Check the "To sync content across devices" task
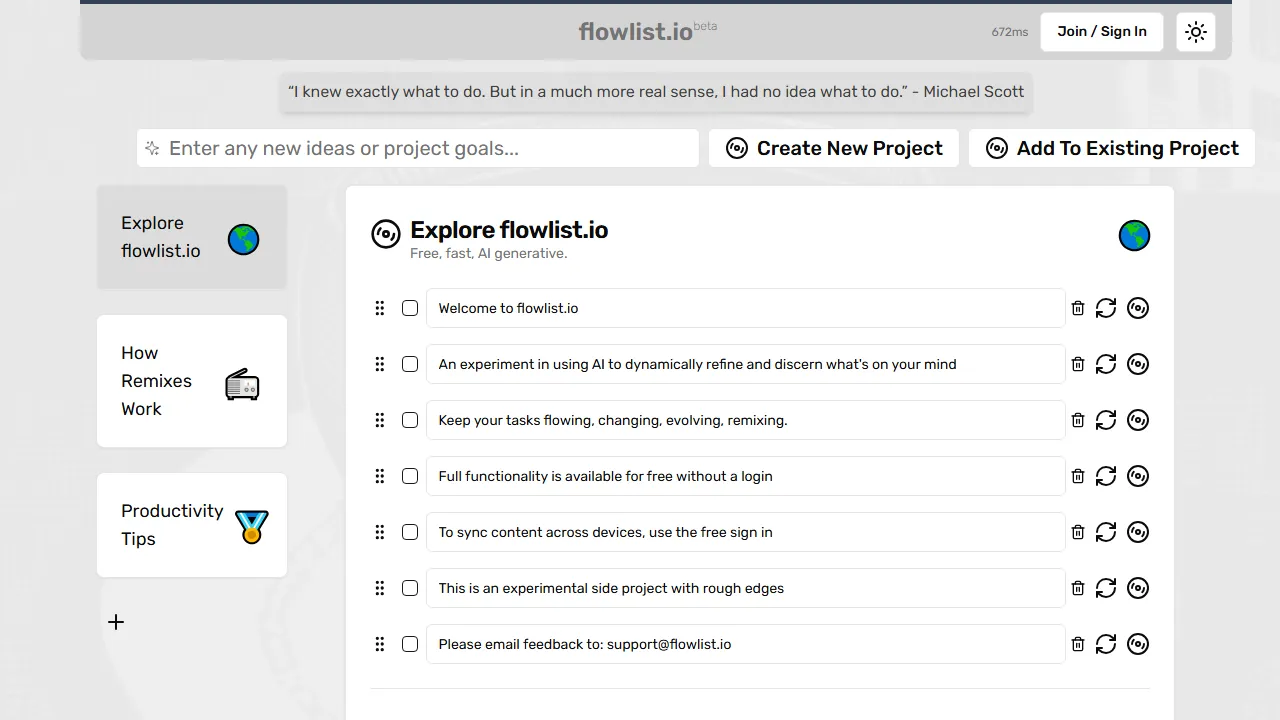The height and width of the screenshot is (720, 1280). tap(410, 532)
